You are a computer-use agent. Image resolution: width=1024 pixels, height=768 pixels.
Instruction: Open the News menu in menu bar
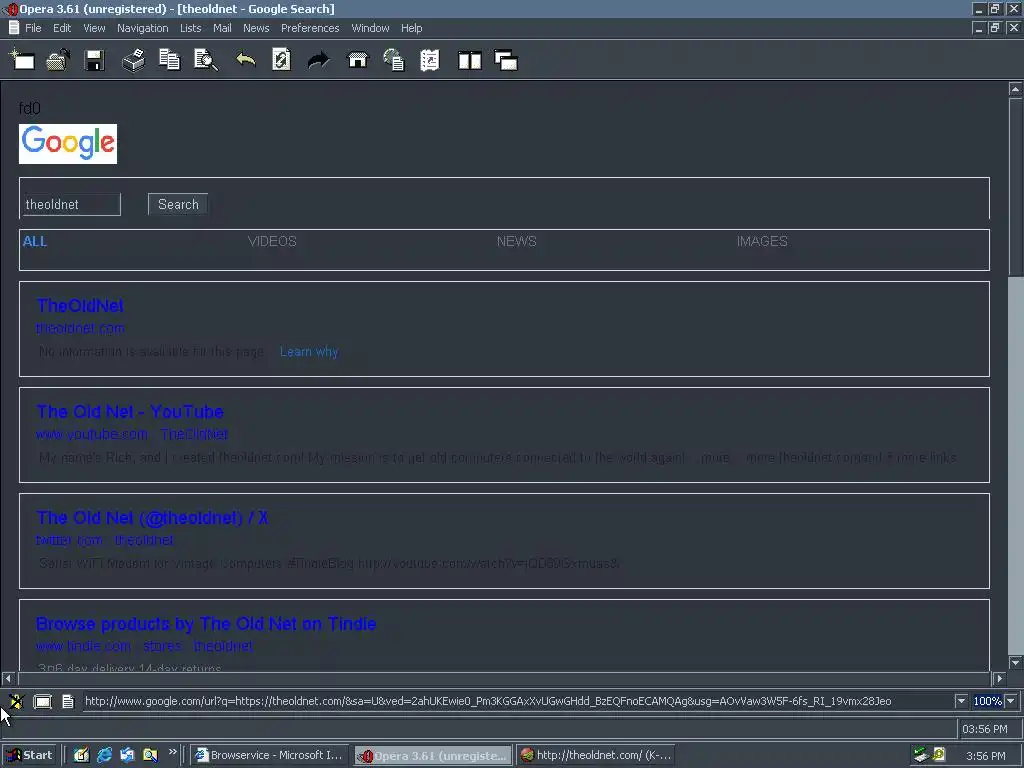(256, 28)
